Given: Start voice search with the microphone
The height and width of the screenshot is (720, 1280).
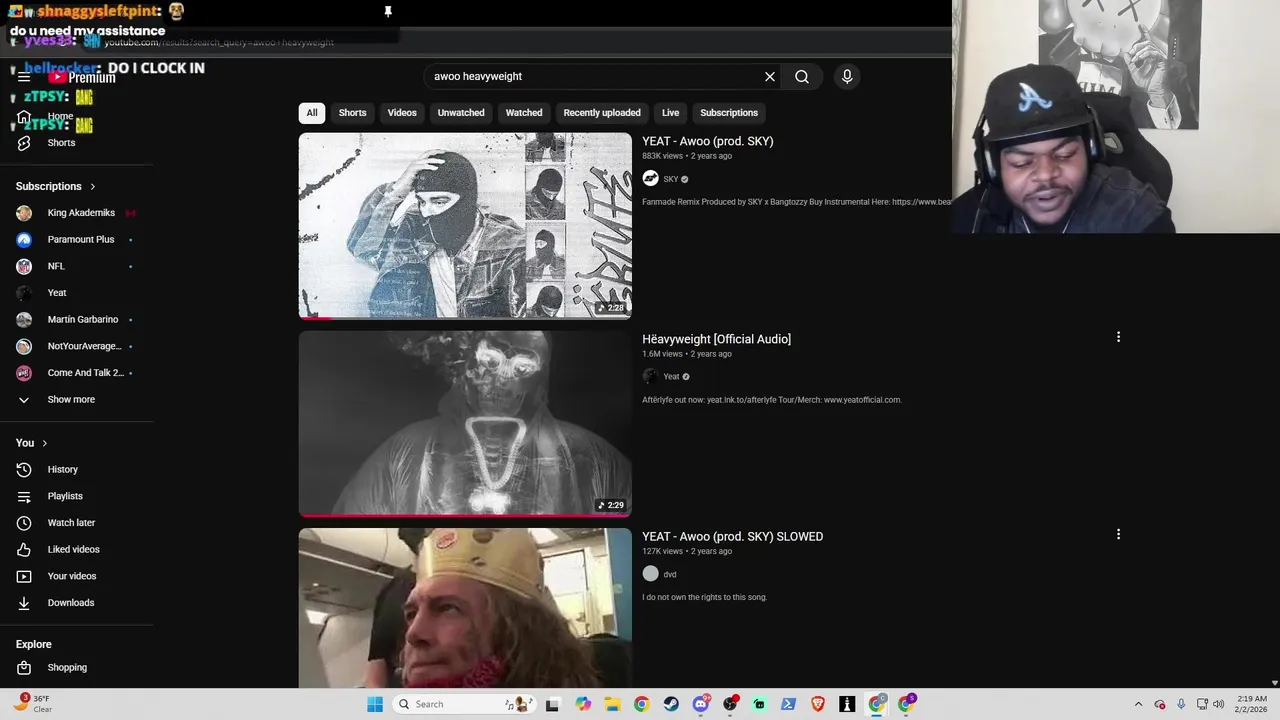Looking at the screenshot, I should pos(847,76).
